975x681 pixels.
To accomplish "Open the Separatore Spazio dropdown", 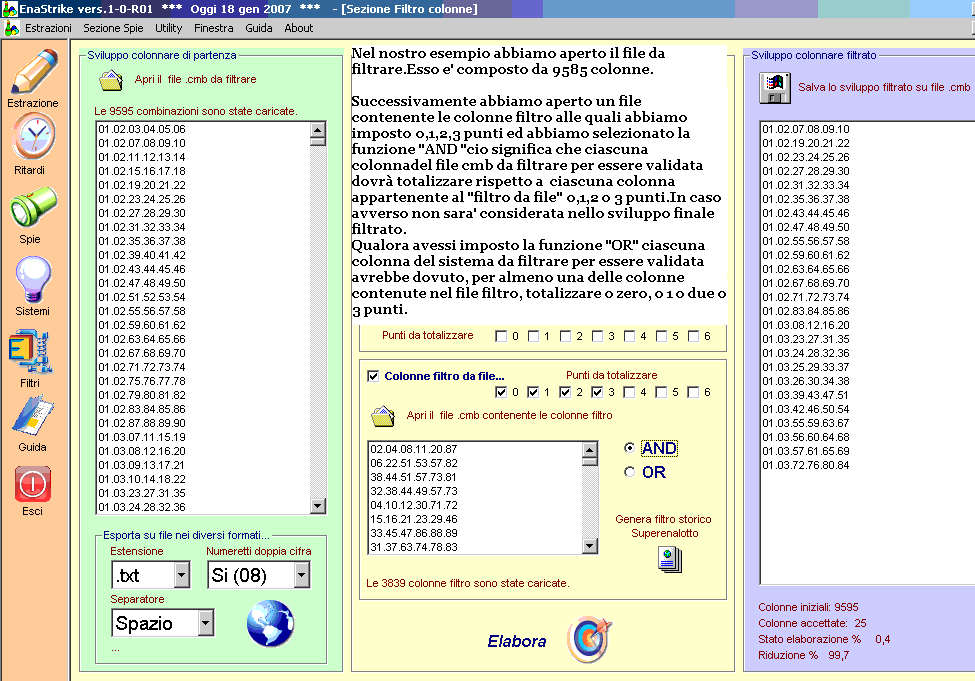I will (x=206, y=623).
